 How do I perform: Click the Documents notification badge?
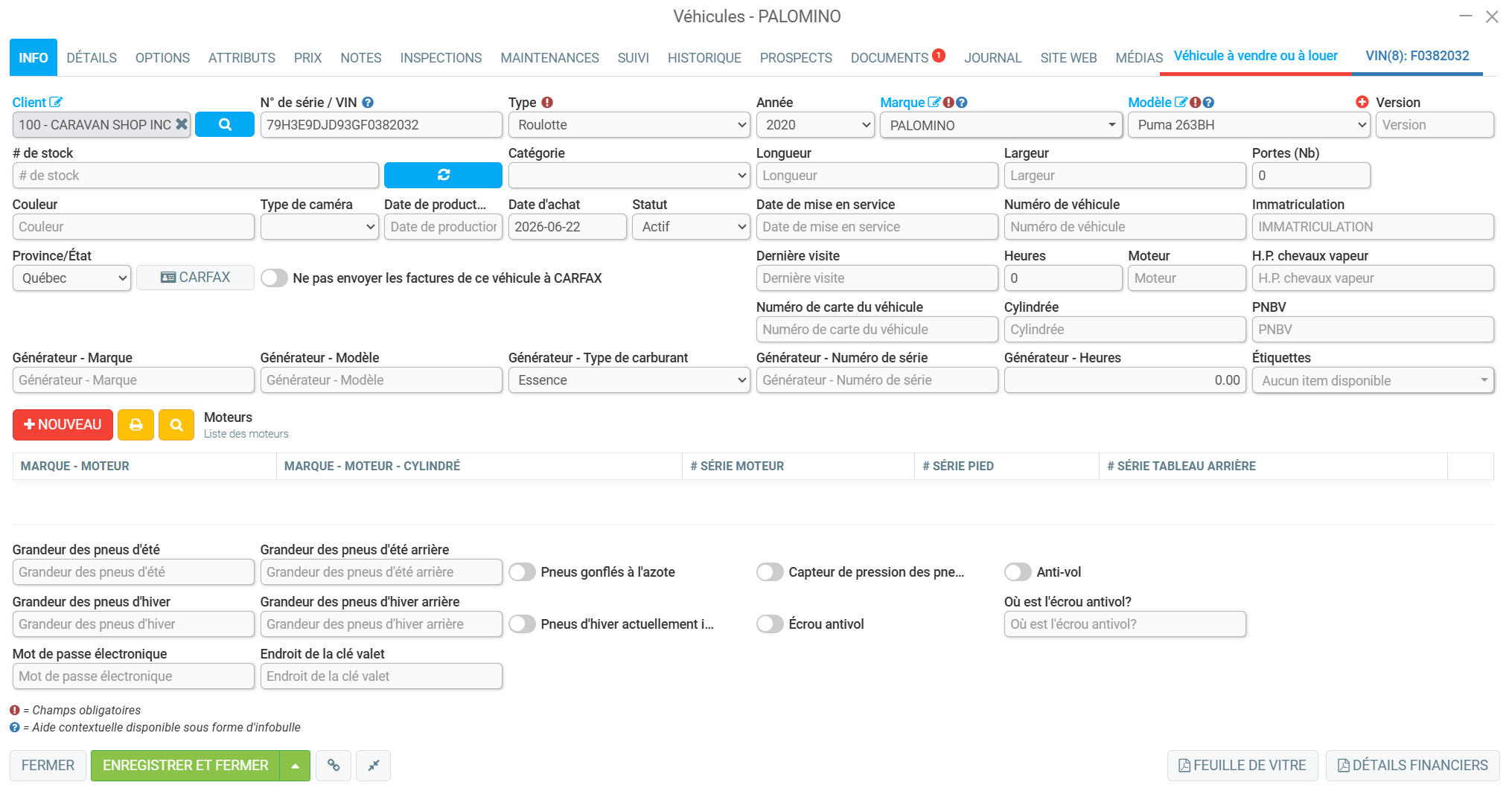click(939, 55)
